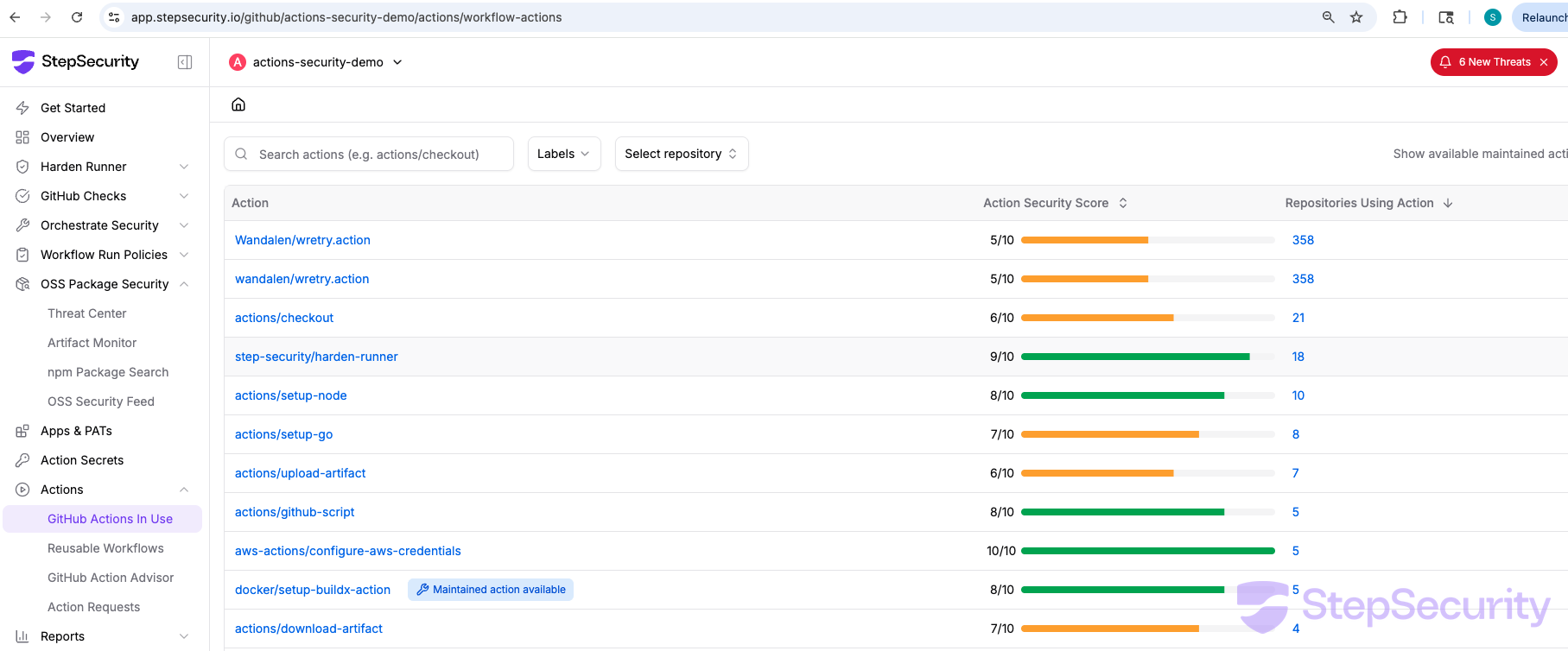
Task: Click the GitHub Checks circle-check icon
Action: (22, 196)
